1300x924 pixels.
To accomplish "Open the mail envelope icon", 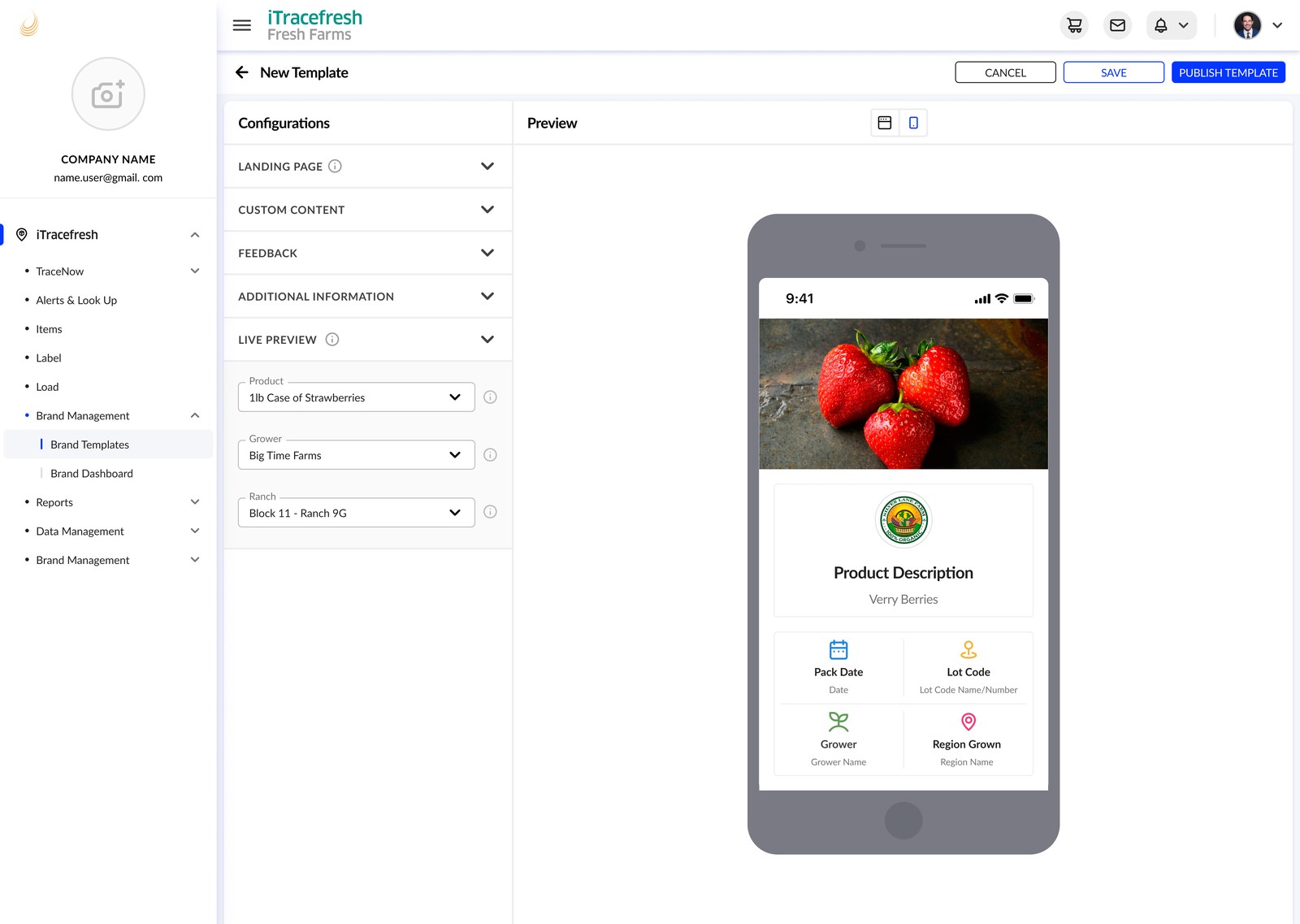I will pos(1118,25).
